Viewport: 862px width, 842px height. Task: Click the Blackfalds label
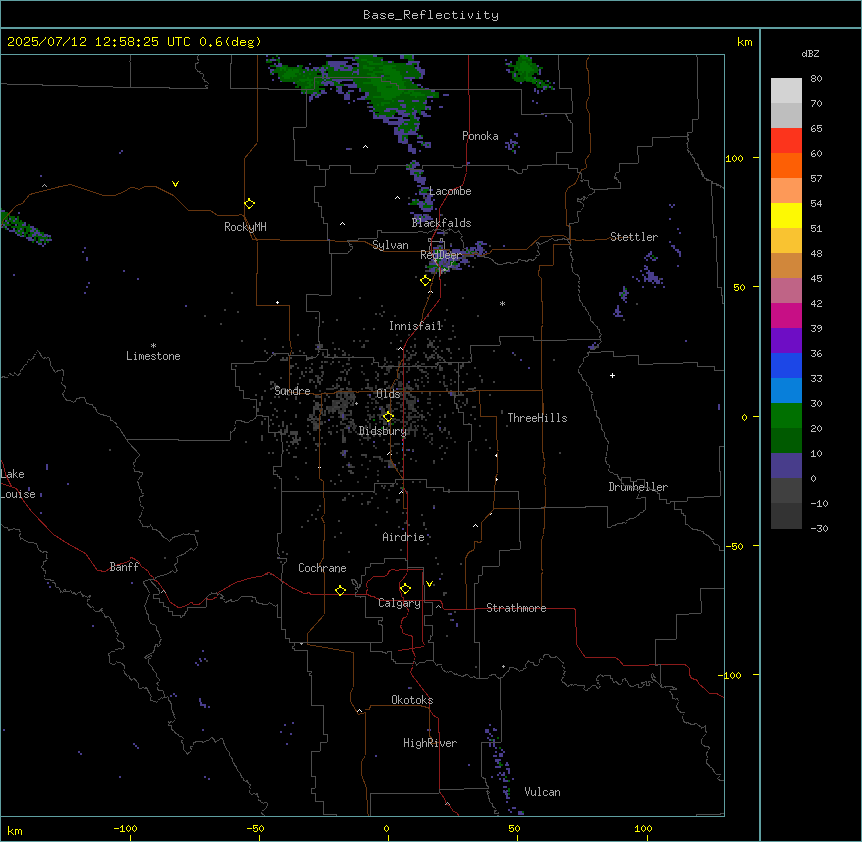[441, 223]
